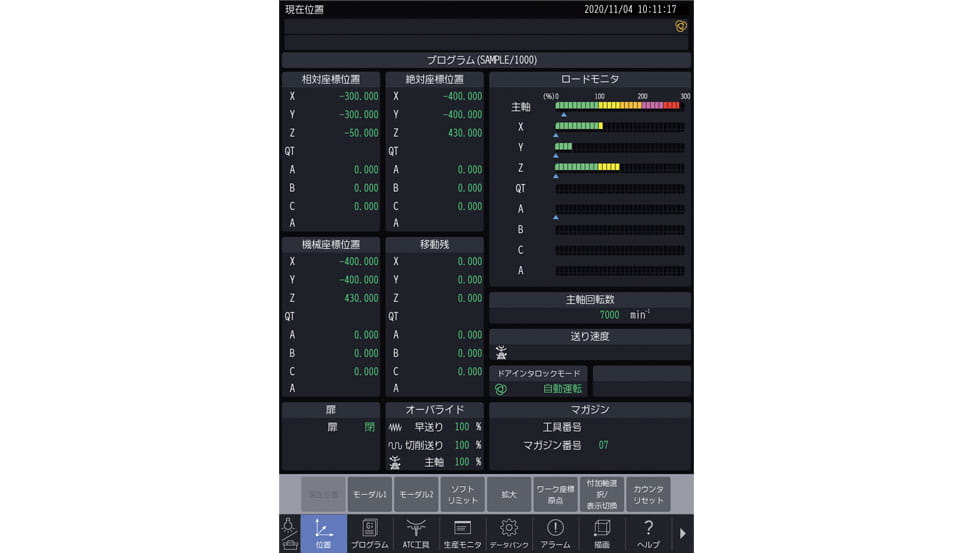
Task: Switch to モーダル2 view
Action: coord(416,494)
